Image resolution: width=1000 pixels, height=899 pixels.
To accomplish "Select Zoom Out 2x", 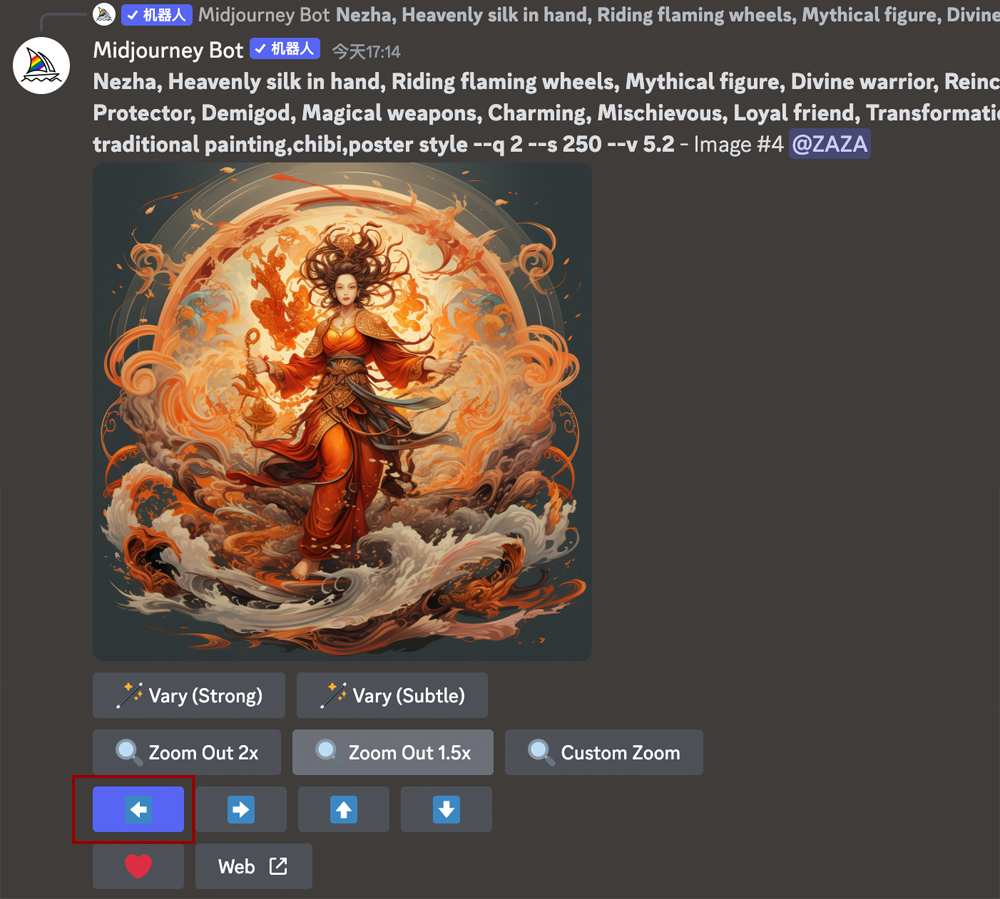I will pyautogui.click(x=189, y=752).
